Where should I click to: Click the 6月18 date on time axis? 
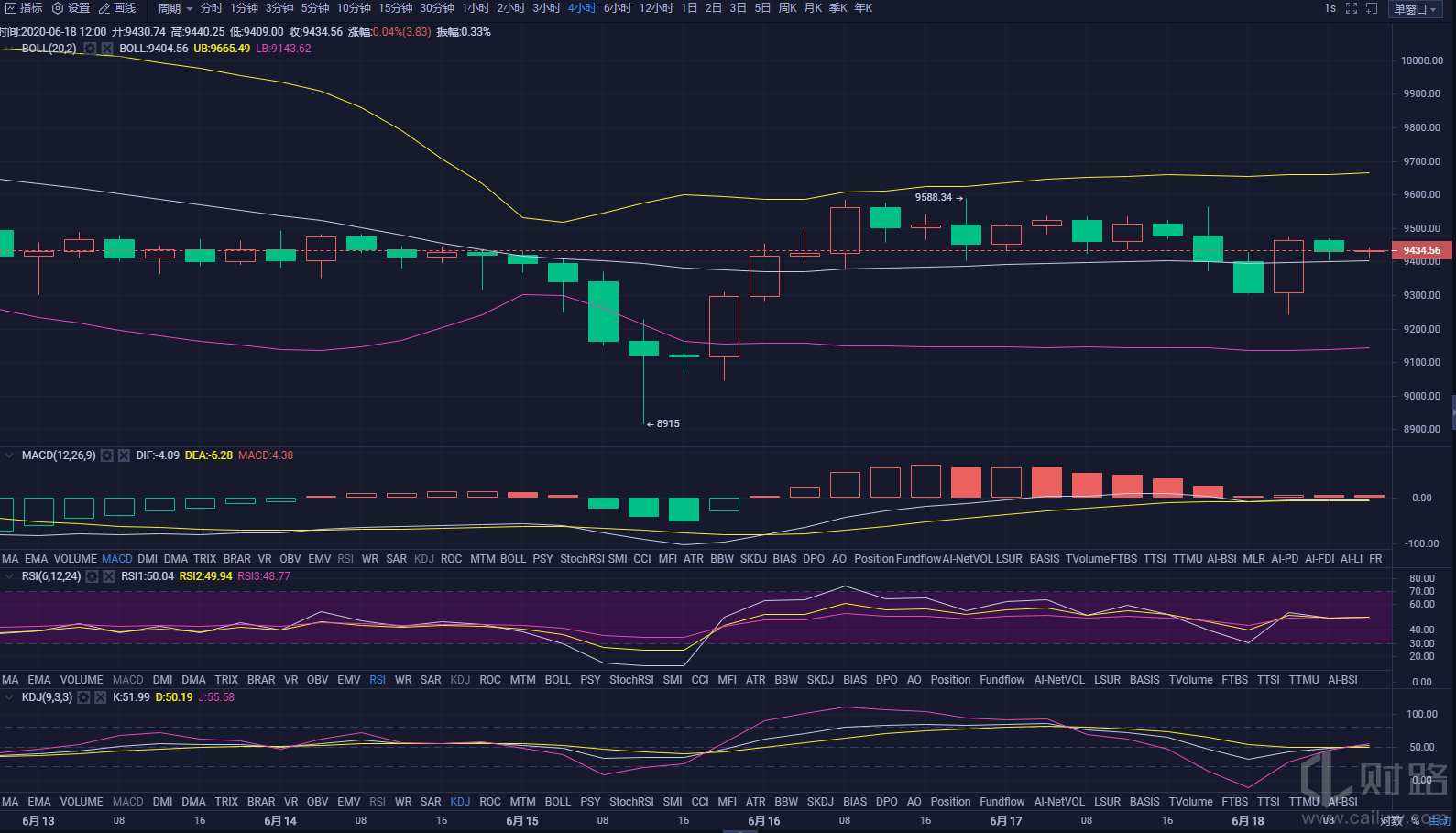tap(1248, 821)
